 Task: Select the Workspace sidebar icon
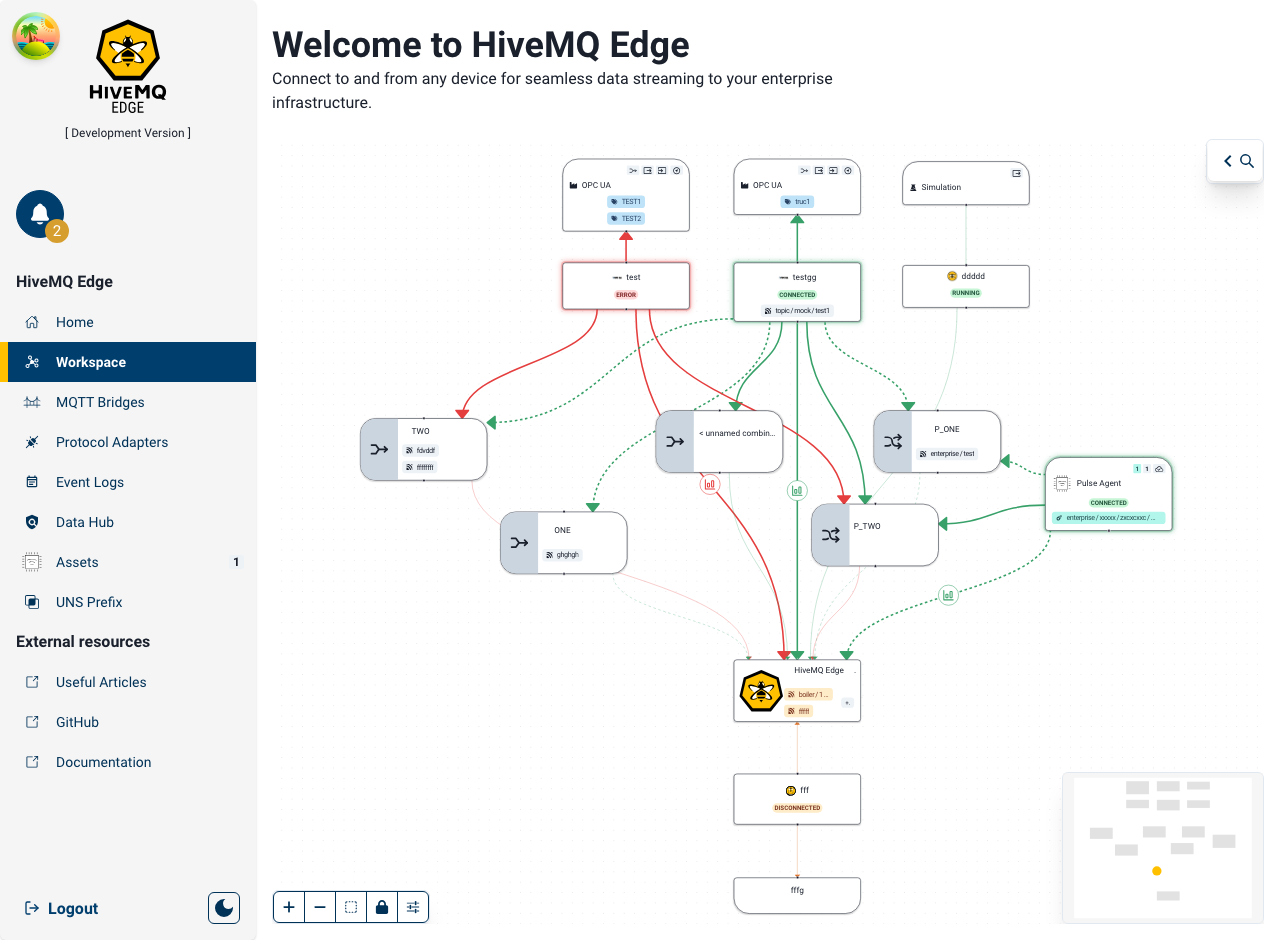click(x=33, y=362)
